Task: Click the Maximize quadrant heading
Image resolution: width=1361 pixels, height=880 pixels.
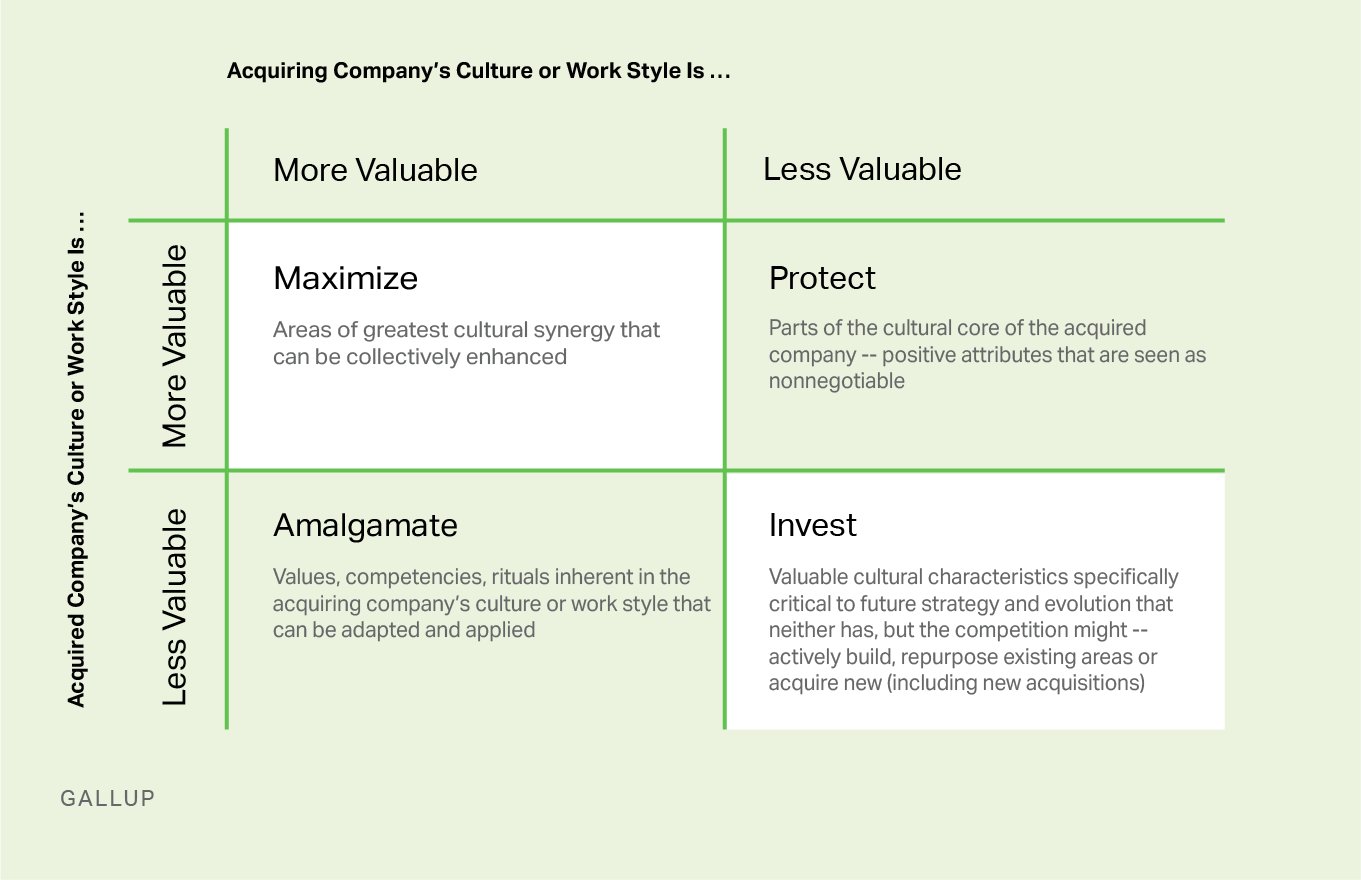Action: point(345,277)
